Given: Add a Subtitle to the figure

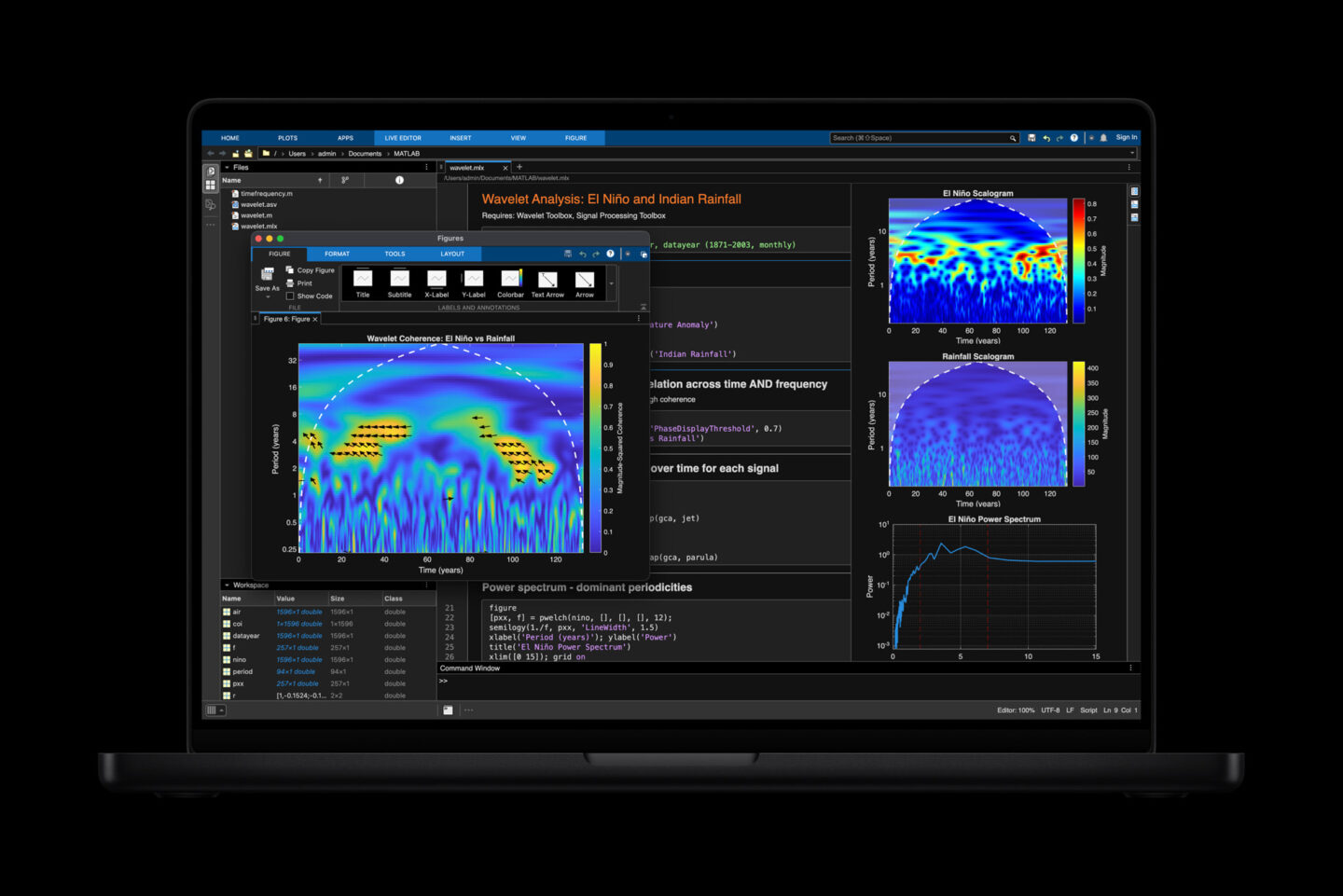Looking at the screenshot, I should coord(399,280).
